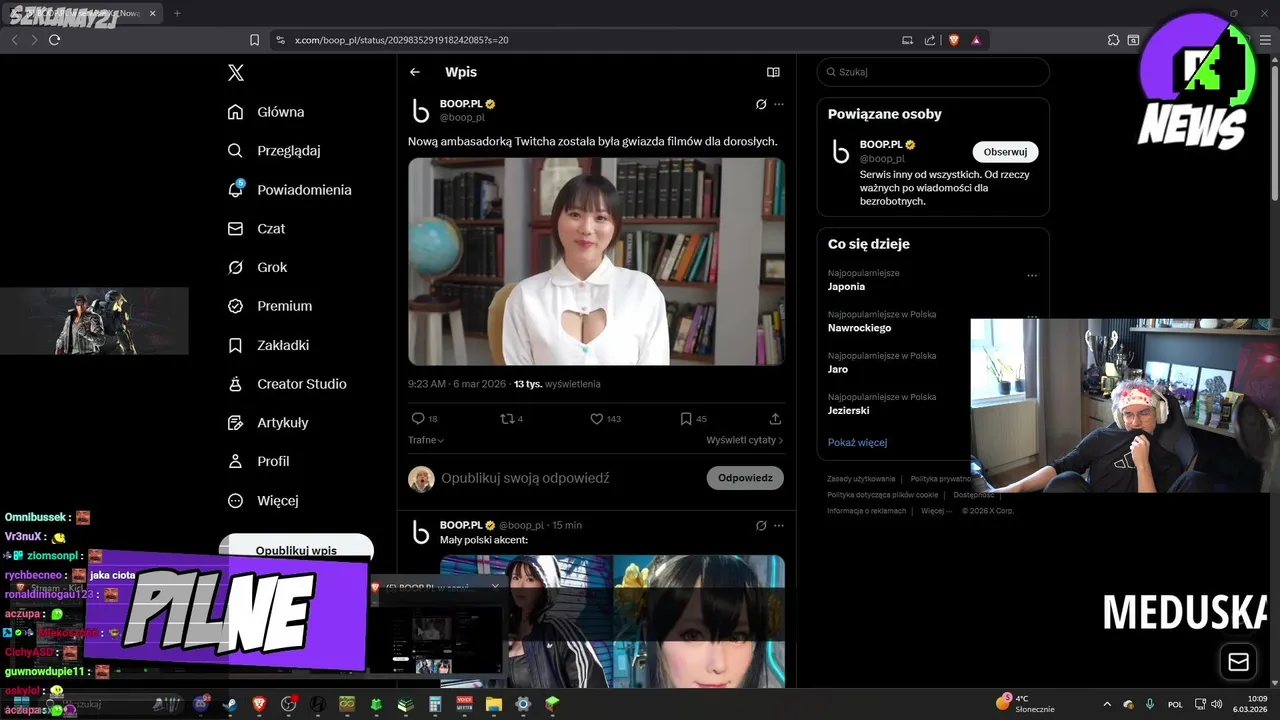Click Grok icon on the 15 min post
The image size is (1280, 720).
[761, 525]
